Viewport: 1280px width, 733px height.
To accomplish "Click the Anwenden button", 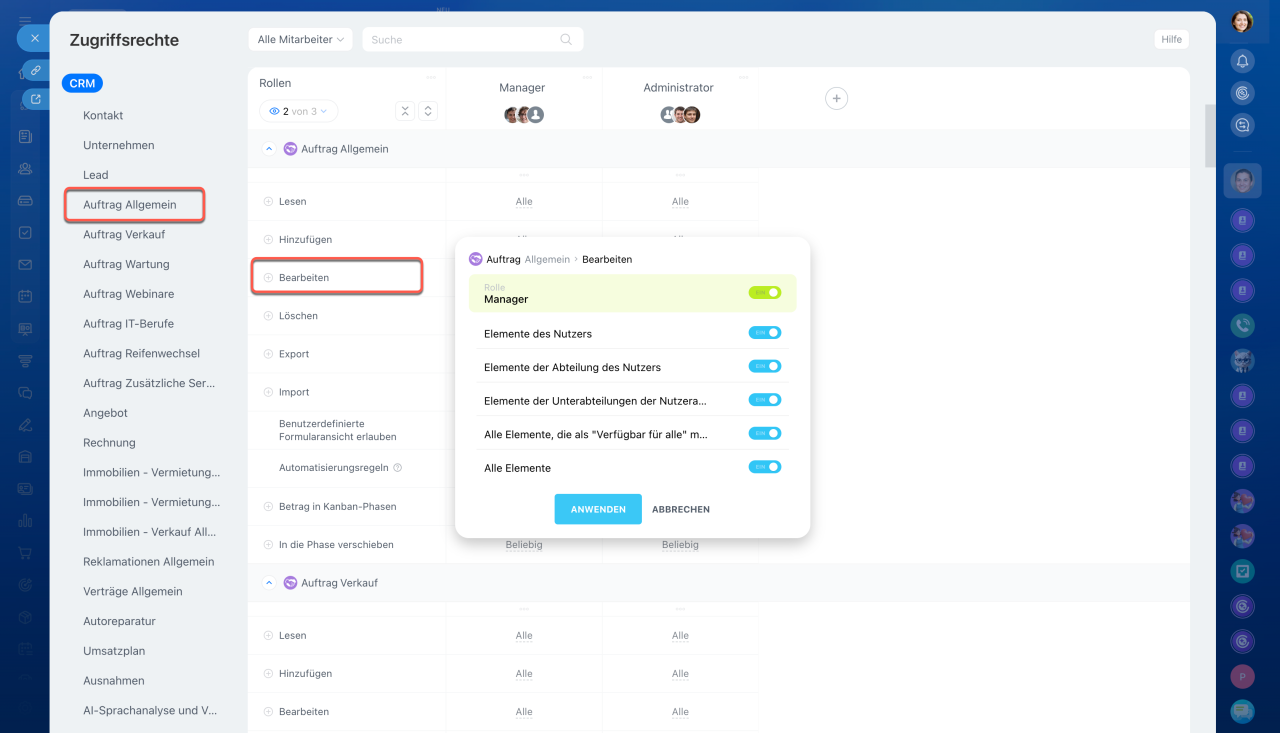I will tap(598, 509).
